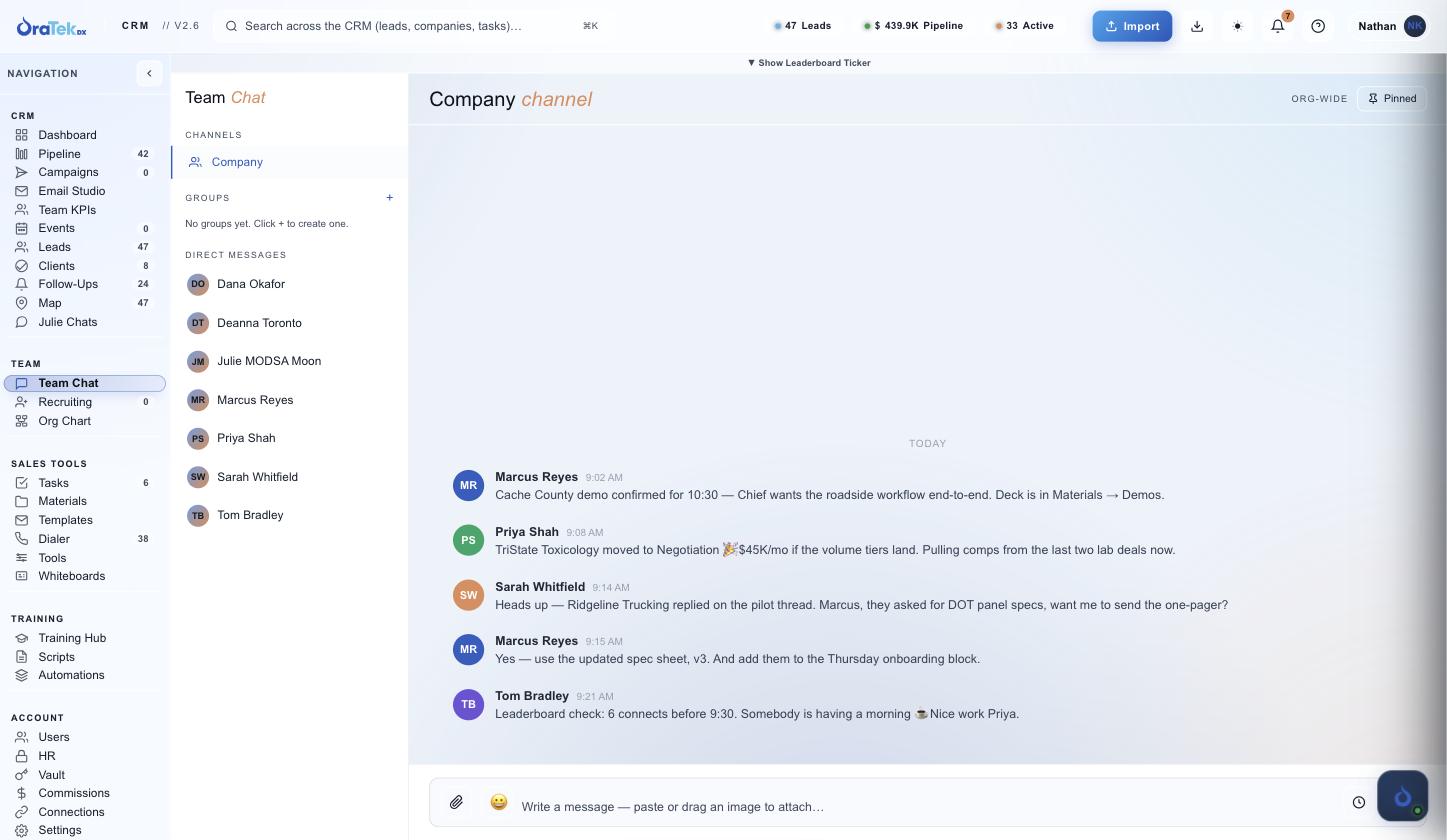Click the OraTek logo
Viewport: 1447px width, 840px height.
pyautogui.click(x=52, y=27)
